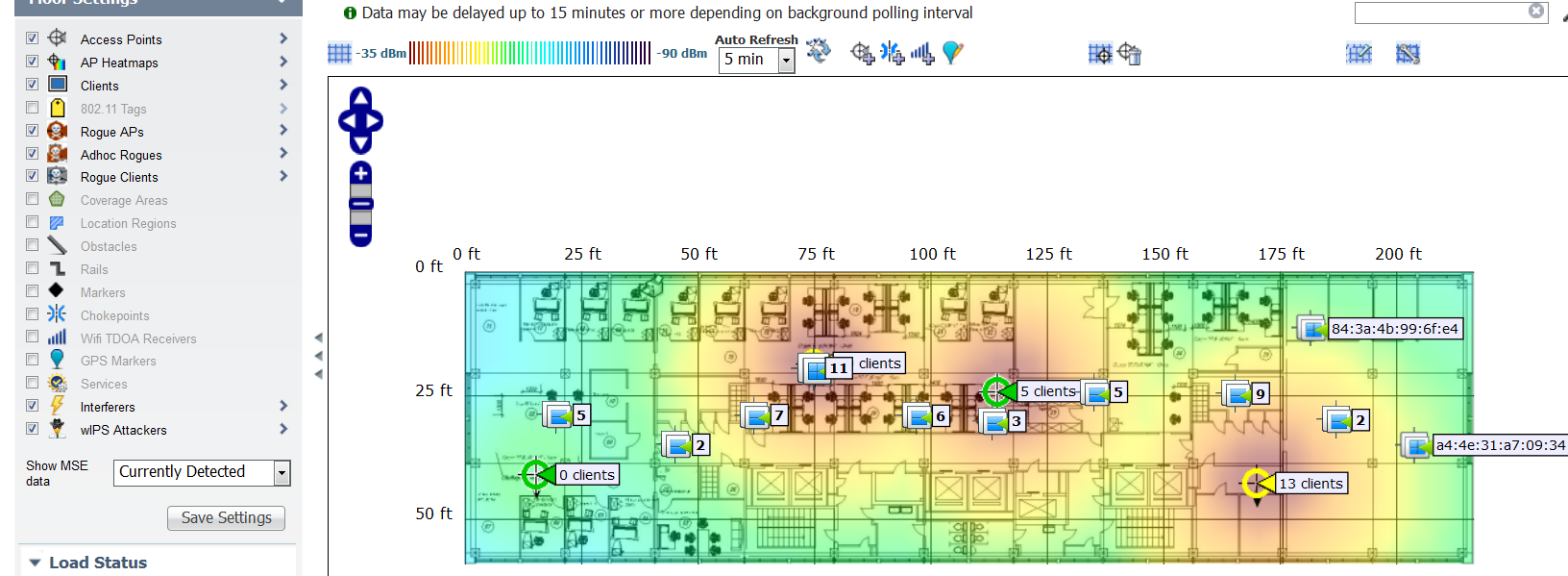
Task: Expand the Rogue APs options arrow
Action: (x=283, y=130)
